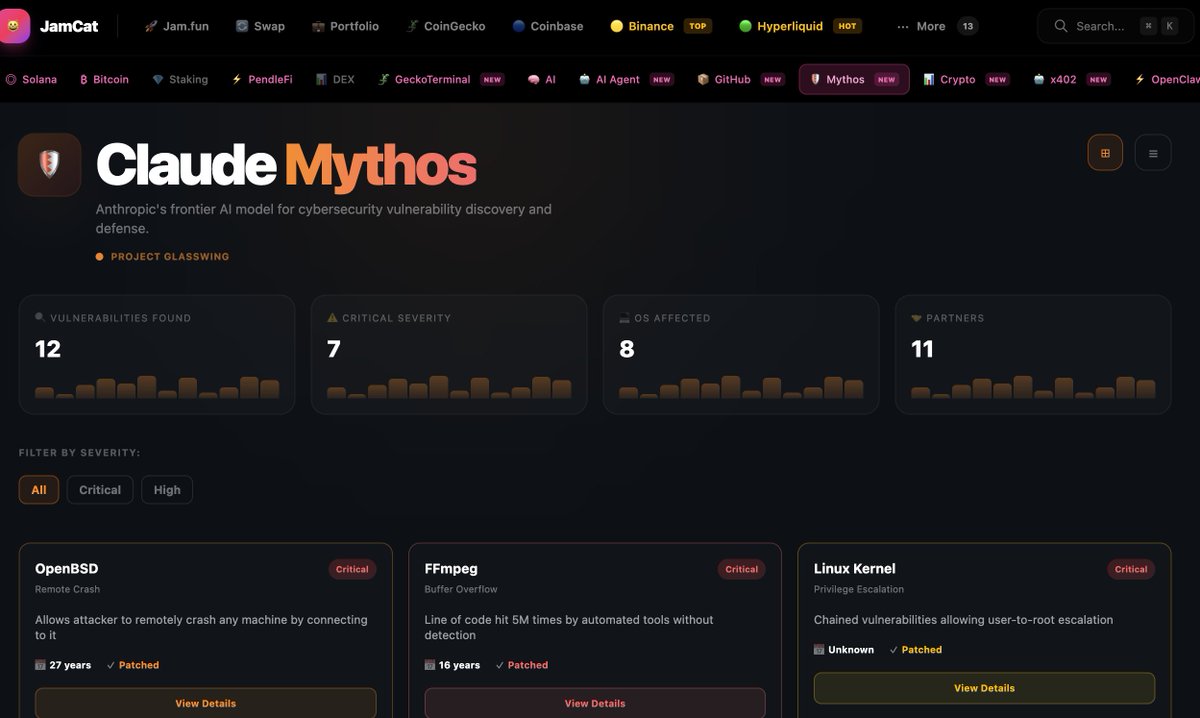Switch to grid view
1200x718 pixels.
pos(1105,153)
